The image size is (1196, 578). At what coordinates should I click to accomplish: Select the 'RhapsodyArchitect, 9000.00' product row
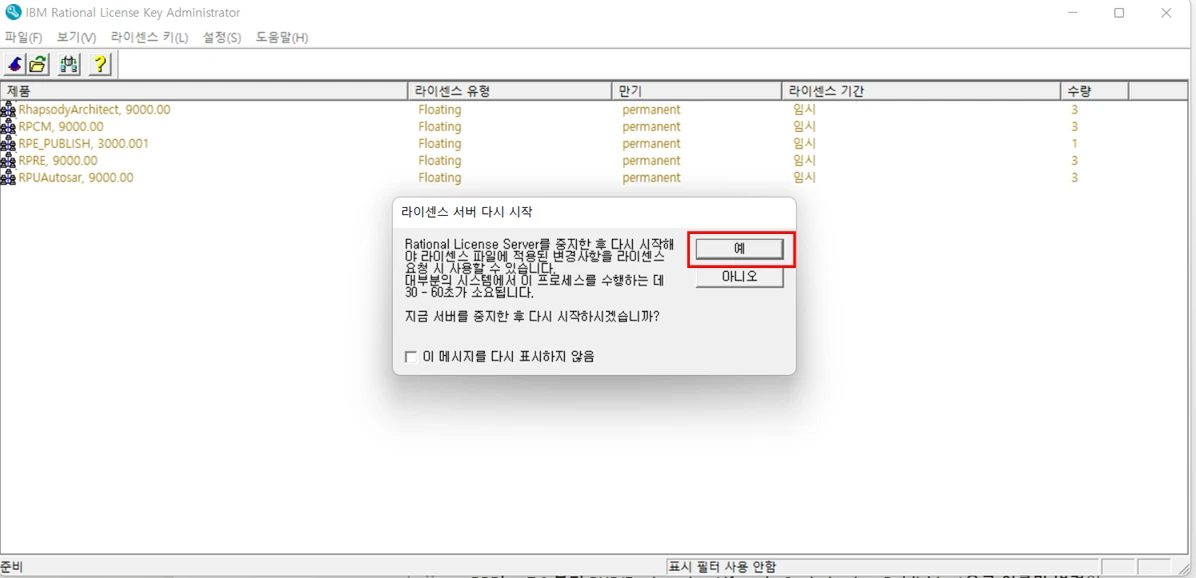click(x=95, y=110)
